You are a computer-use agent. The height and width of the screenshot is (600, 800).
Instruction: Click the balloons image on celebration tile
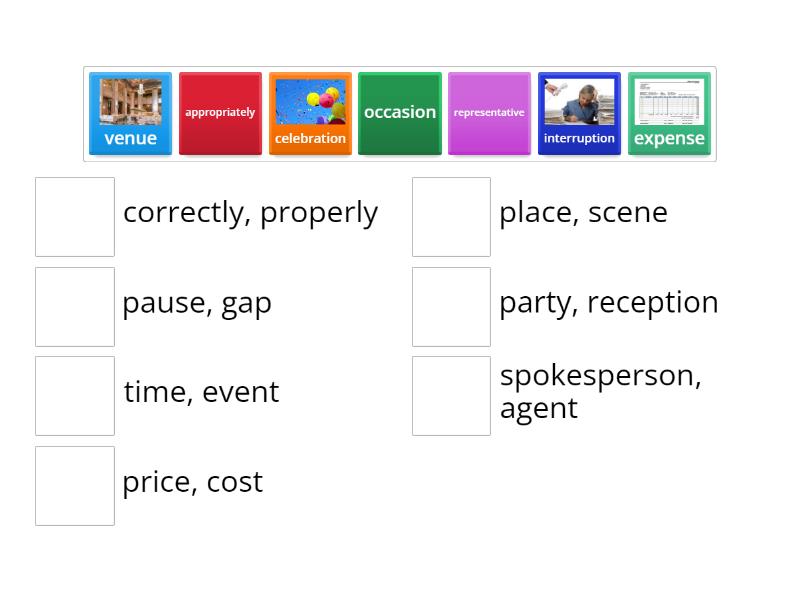310,102
